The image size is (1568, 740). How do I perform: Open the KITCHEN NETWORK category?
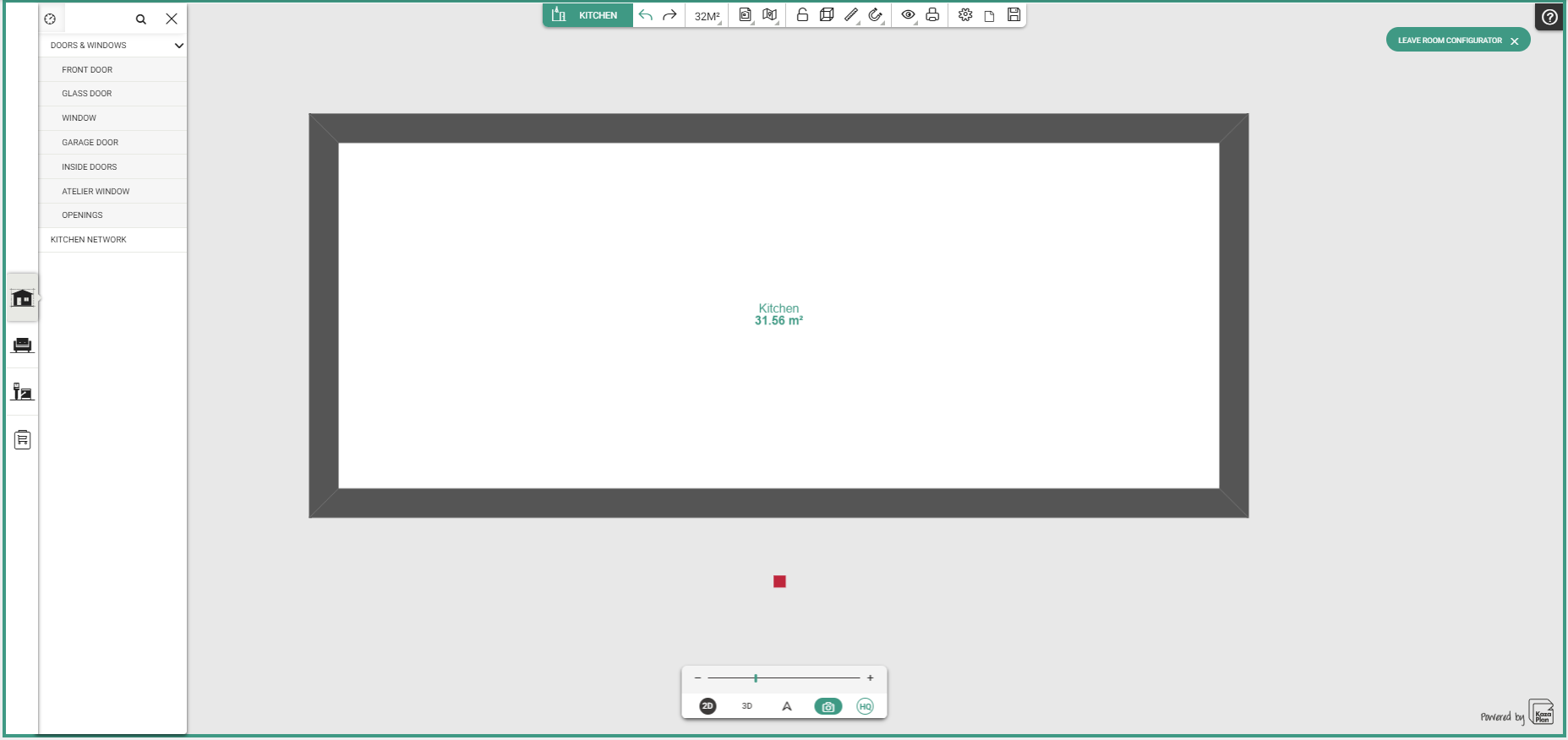[113, 240]
